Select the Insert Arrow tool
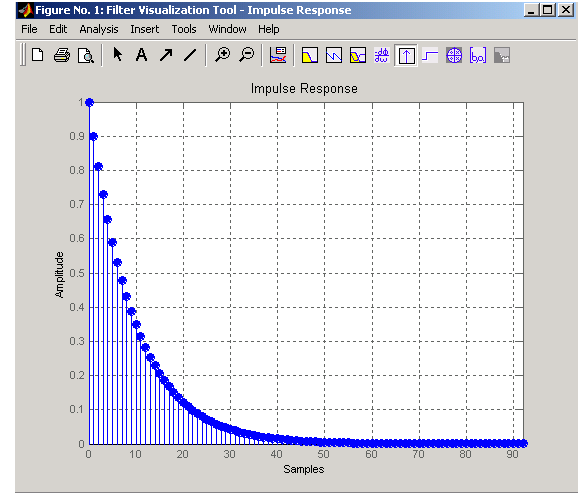Image resolution: width=578 pixels, height=493 pixels. click(x=166, y=55)
